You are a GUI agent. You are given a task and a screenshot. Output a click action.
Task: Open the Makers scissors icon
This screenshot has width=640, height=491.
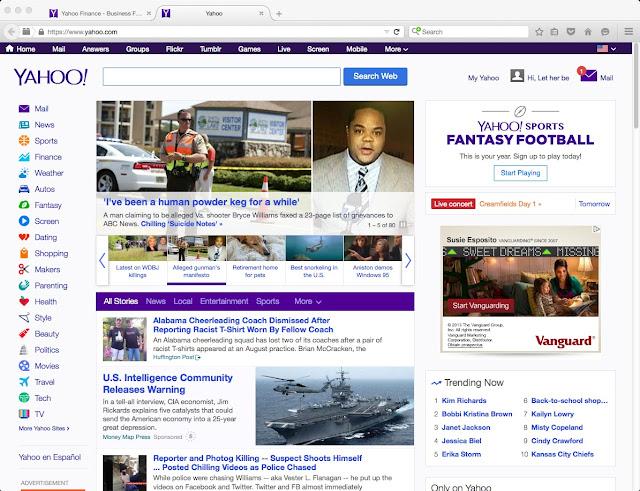click(x=24, y=269)
